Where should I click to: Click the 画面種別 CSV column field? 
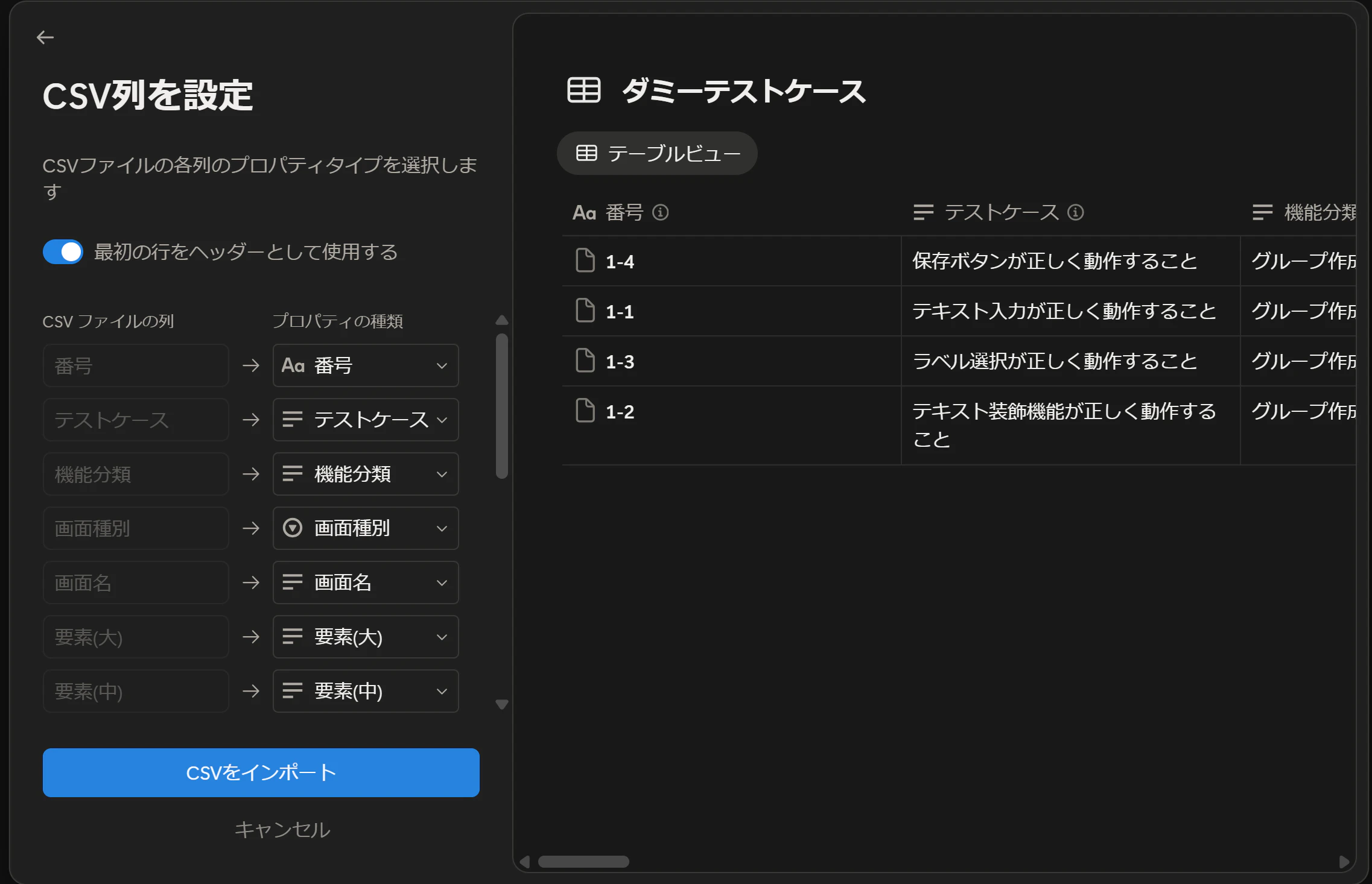click(x=136, y=528)
